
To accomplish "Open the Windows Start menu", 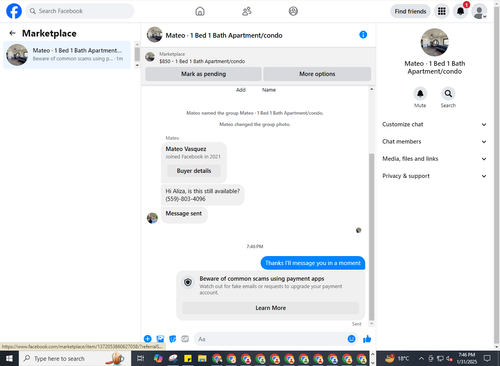I will pos(9,358).
